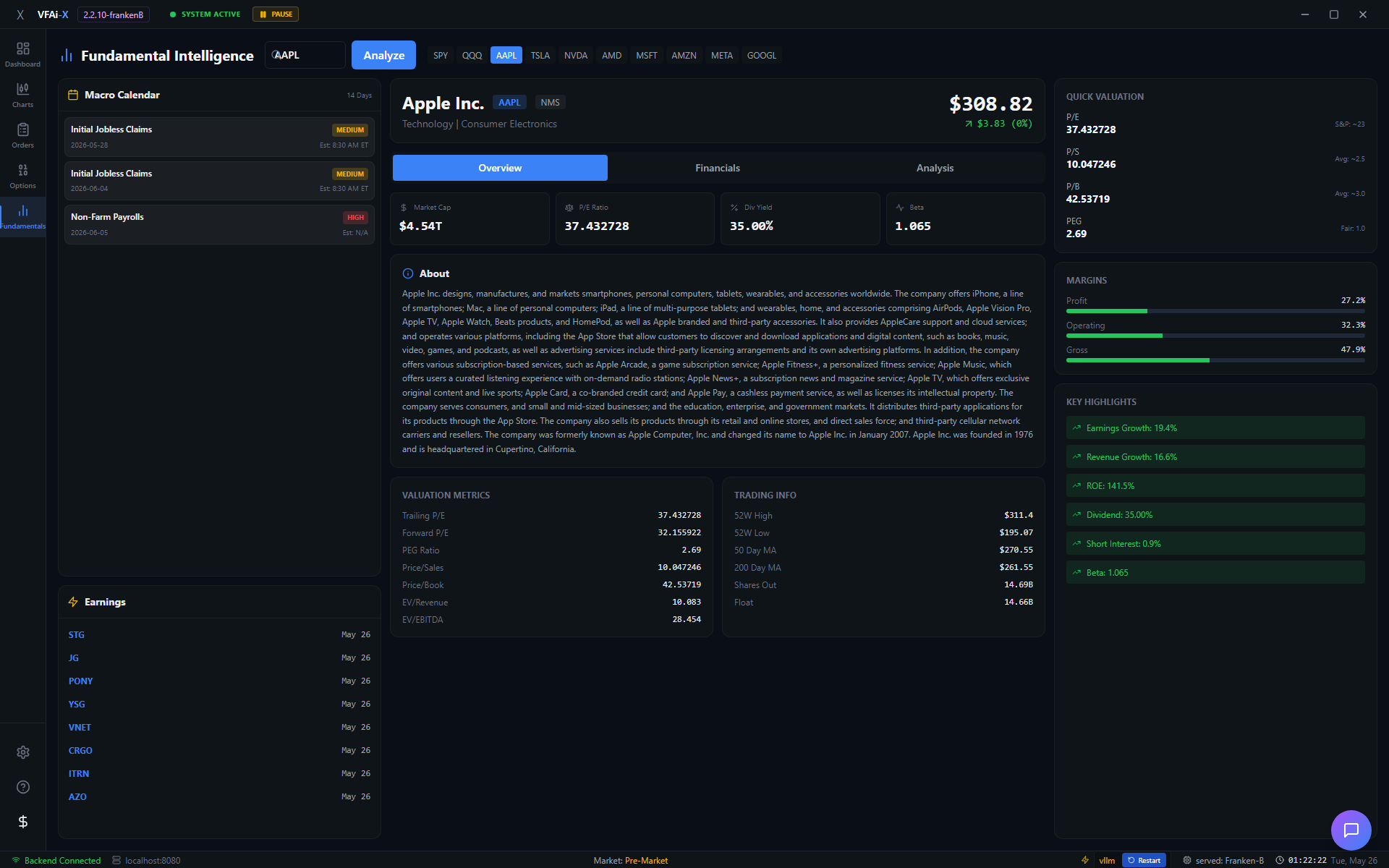Click the Analyze button
This screenshot has height=868, width=1389.
(x=383, y=55)
